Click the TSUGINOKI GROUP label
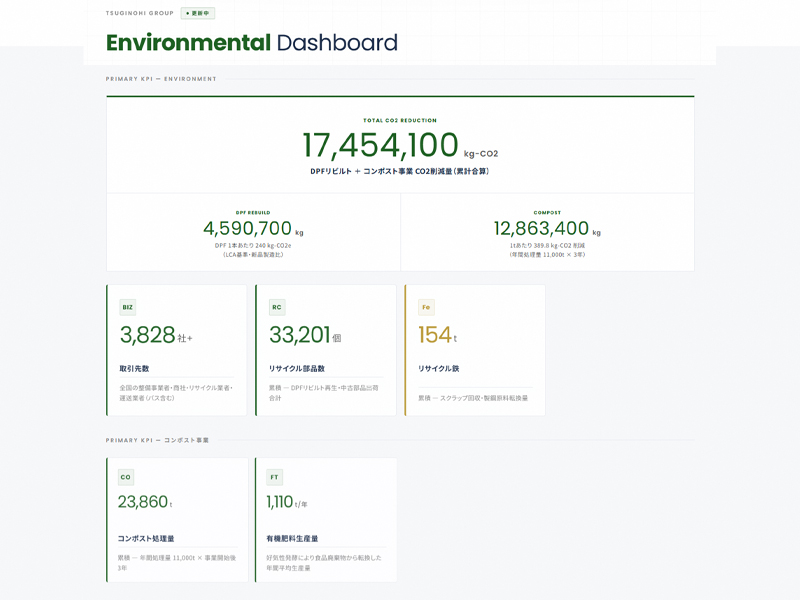Image resolution: width=800 pixels, height=600 pixels. pyautogui.click(x=140, y=13)
